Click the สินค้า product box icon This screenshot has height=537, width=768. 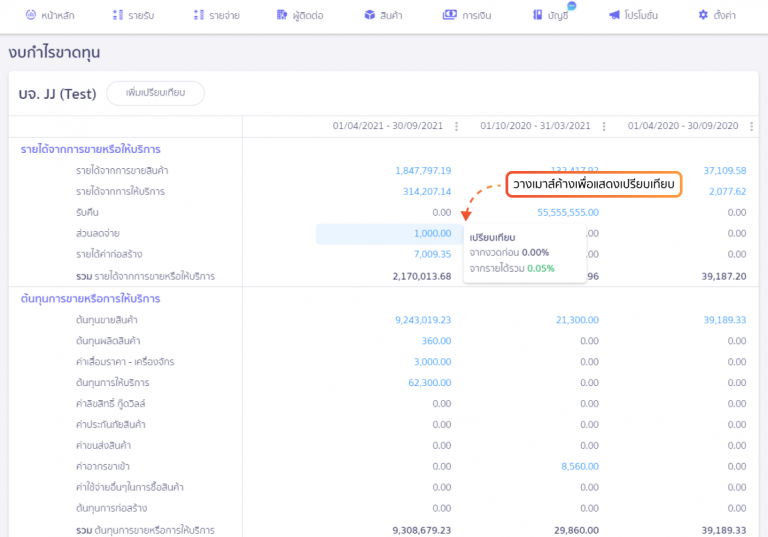pos(370,16)
